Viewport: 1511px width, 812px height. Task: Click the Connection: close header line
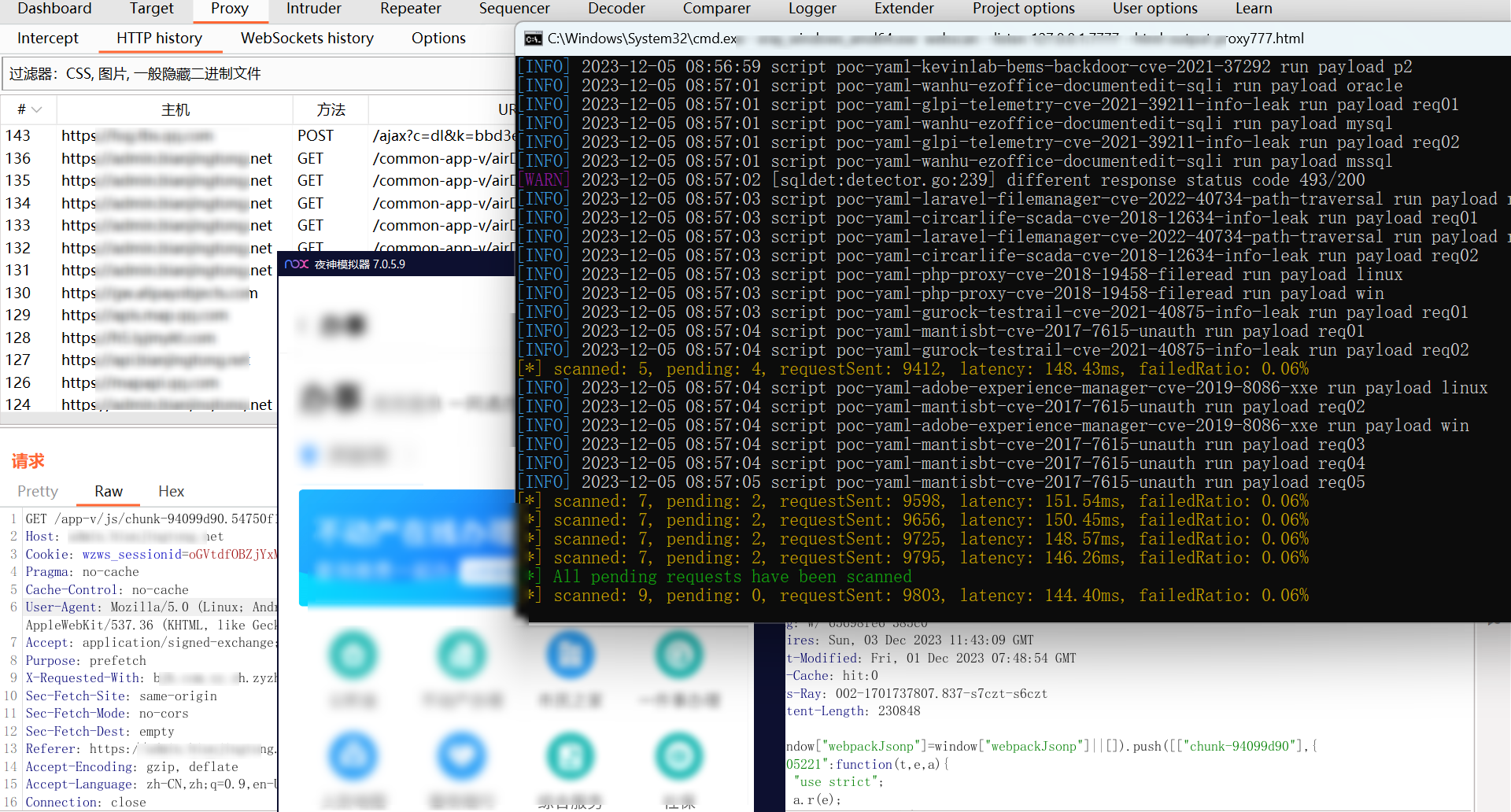pyautogui.click(x=86, y=803)
